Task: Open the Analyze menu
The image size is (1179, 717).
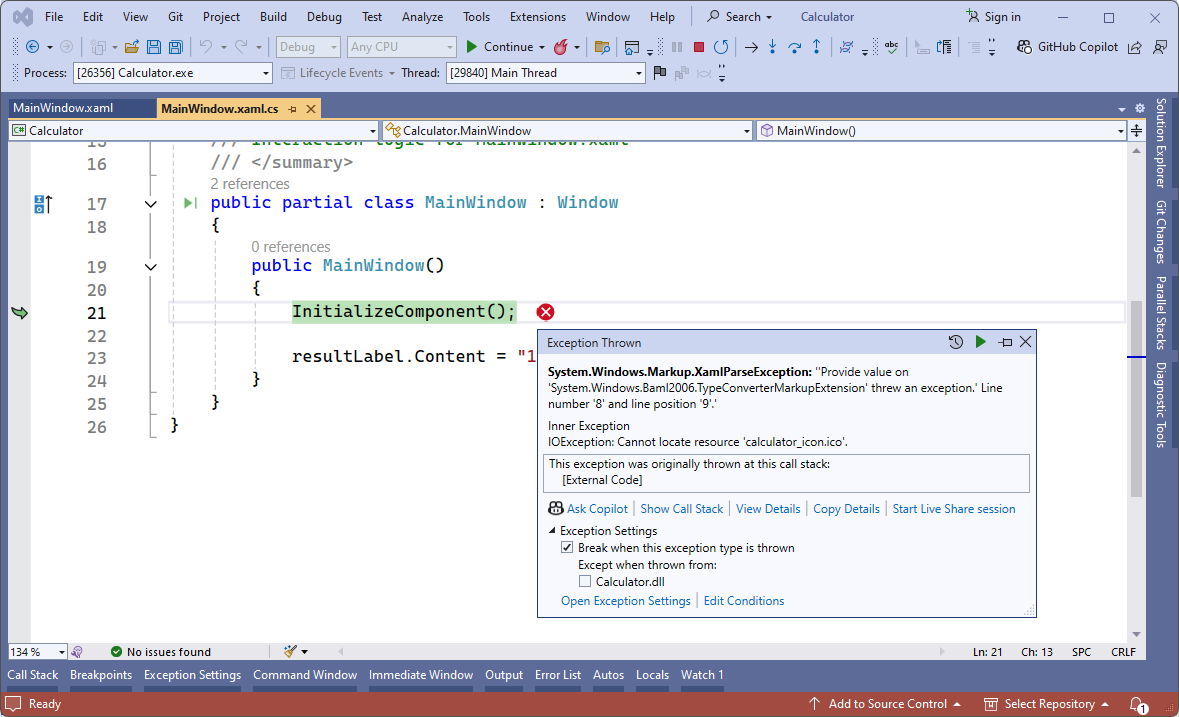Action: 423,17
